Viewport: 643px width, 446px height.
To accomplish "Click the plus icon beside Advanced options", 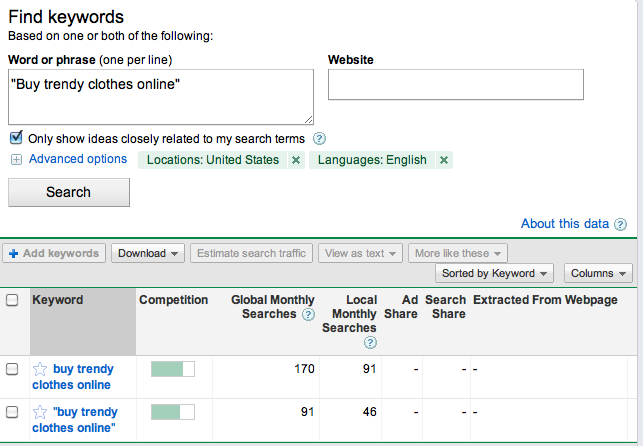I will pyautogui.click(x=16, y=159).
